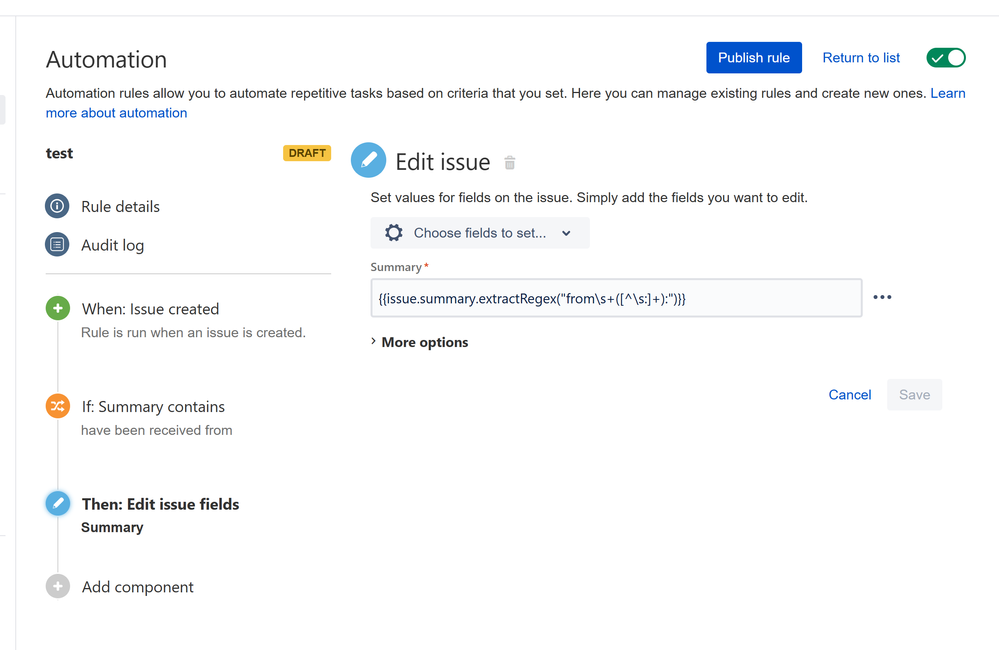This screenshot has width=999, height=650.
Task: Click 'Rule is run when an issue is created.' text
Action: pyautogui.click(x=193, y=333)
